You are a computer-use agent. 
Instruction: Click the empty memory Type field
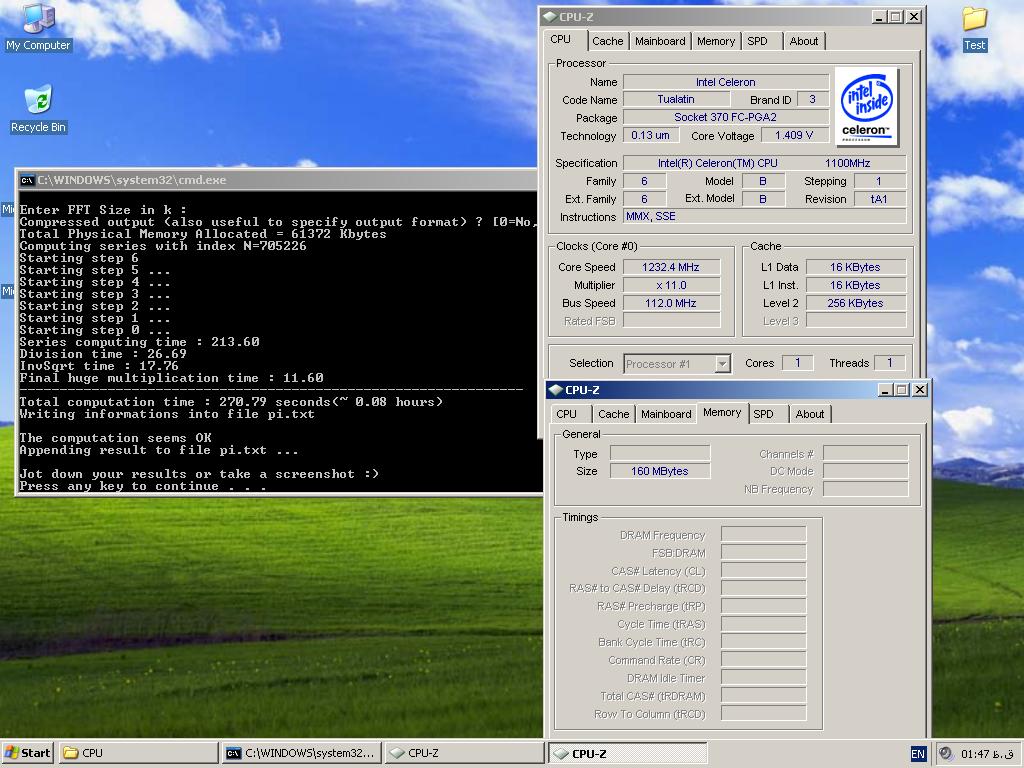pyautogui.click(x=660, y=453)
